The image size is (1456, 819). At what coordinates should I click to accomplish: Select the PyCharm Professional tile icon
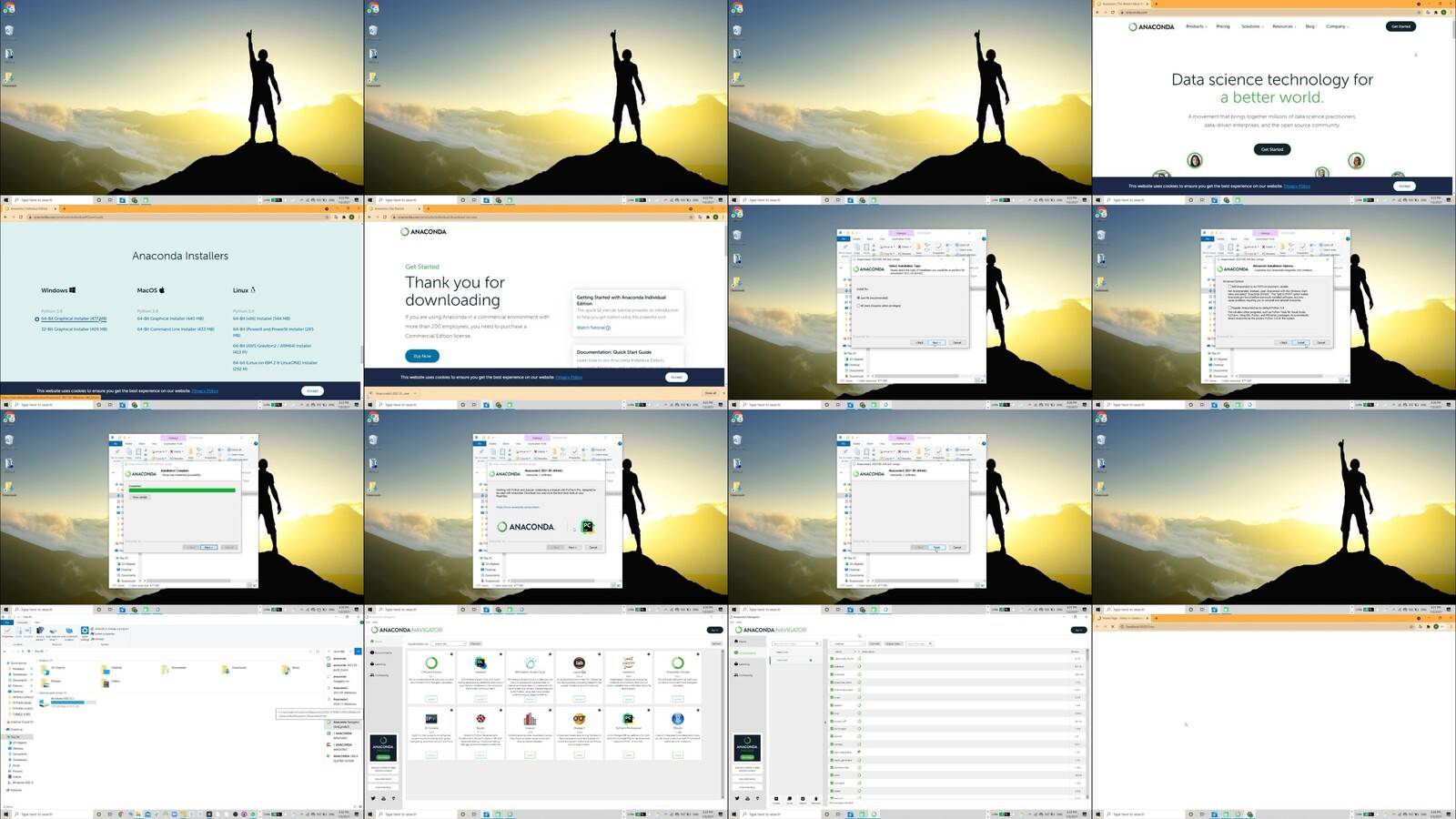click(x=628, y=719)
